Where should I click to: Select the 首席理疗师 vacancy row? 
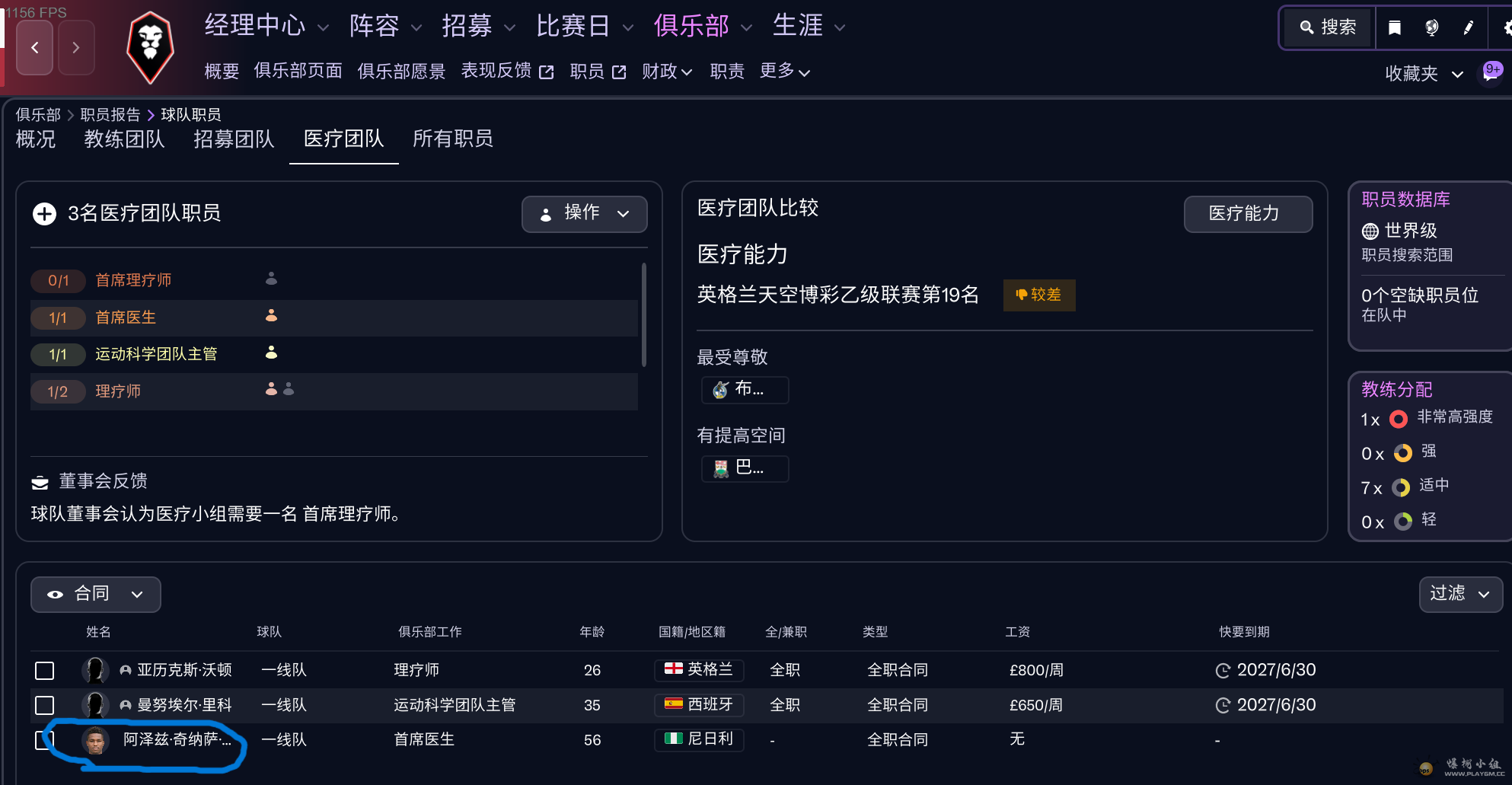click(133, 280)
